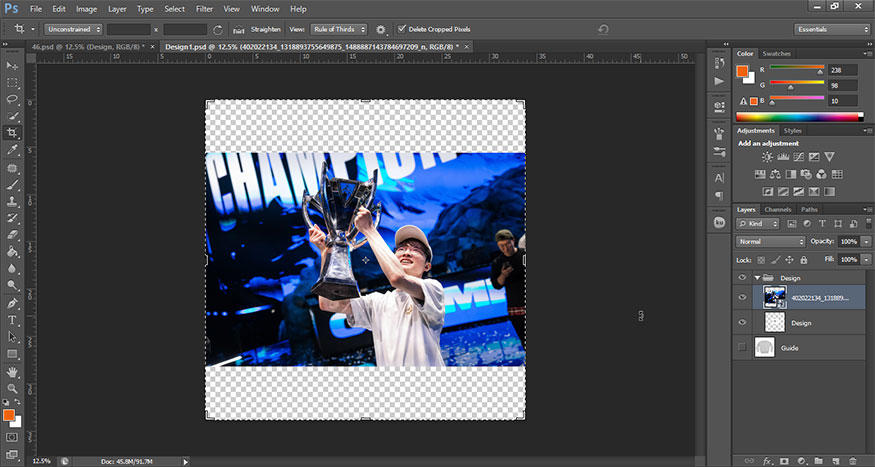Click the Delete layer trash icon

(x=853, y=461)
